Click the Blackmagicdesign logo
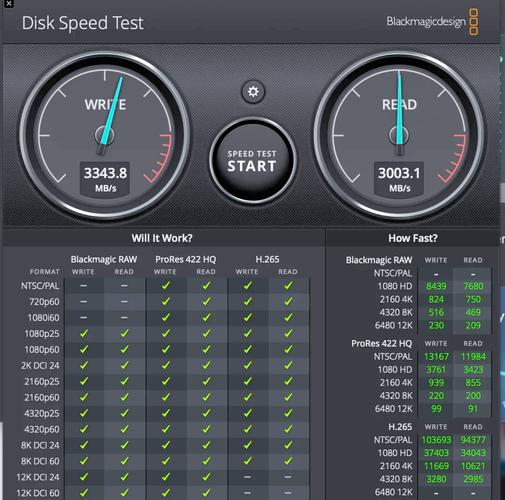505x500 pixels. 432,22
